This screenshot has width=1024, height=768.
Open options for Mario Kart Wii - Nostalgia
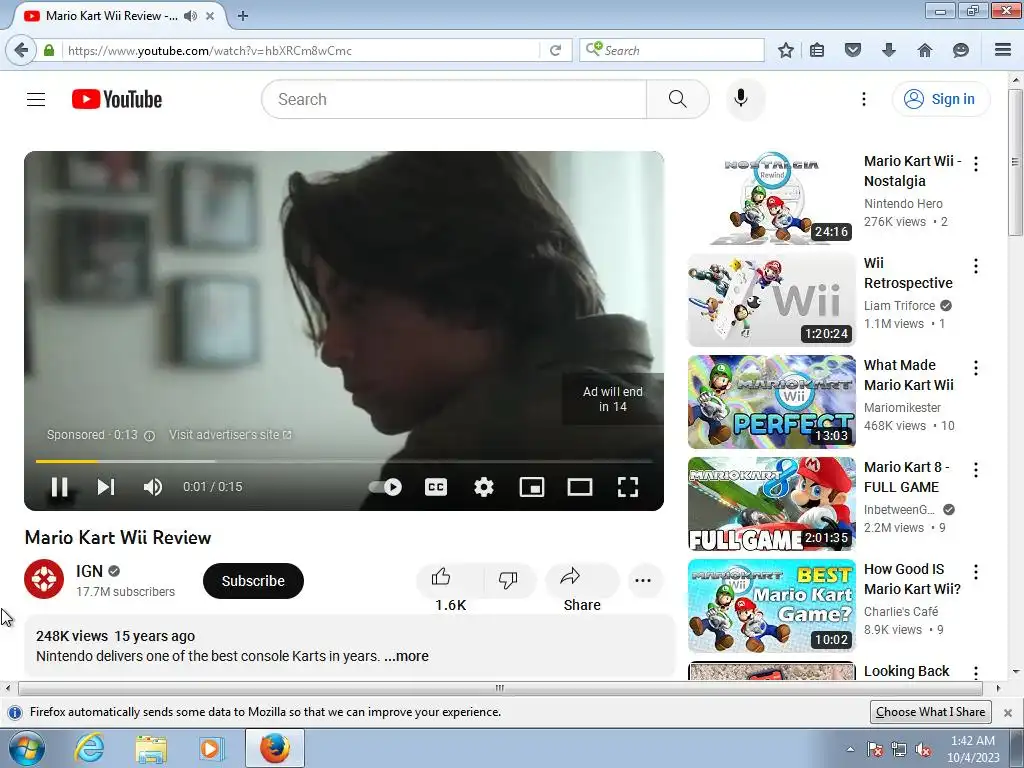(976, 164)
